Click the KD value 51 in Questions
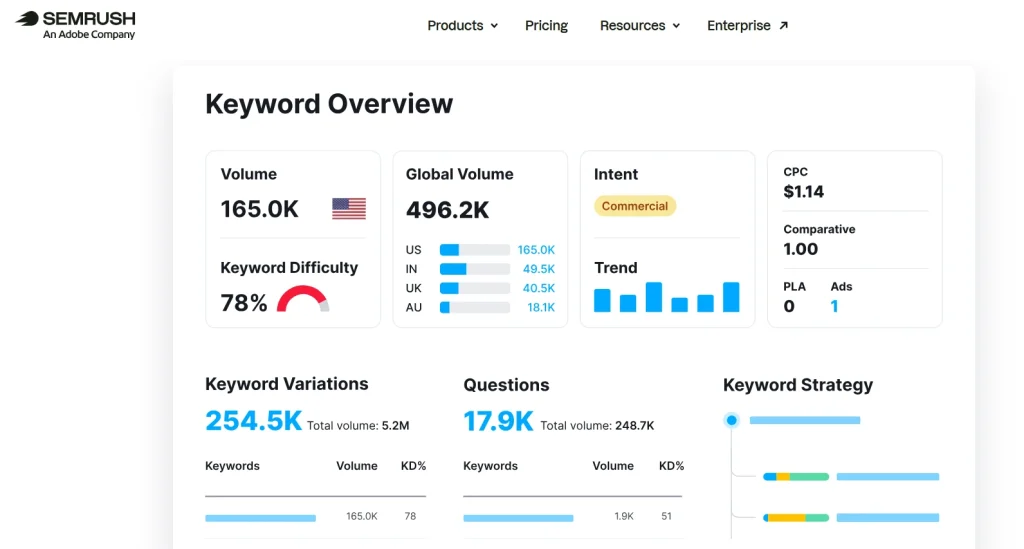The width and height of the screenshot is (1024, 549). [666, 516]
